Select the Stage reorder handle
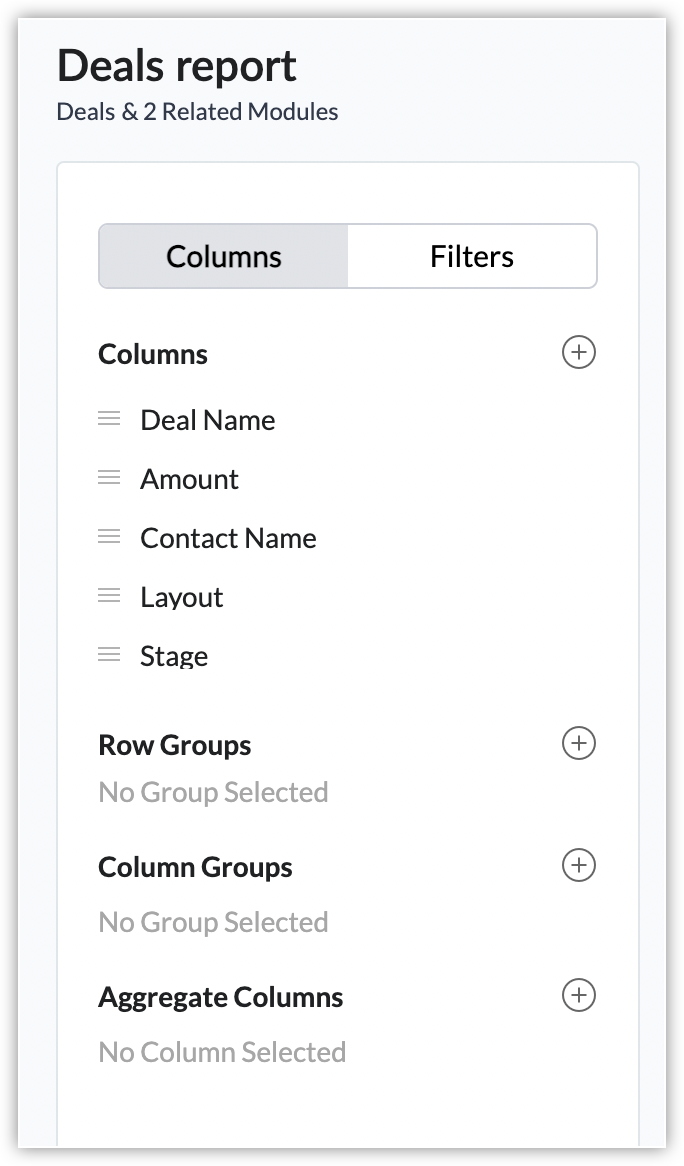684x1166 pixels. point(109,655)
